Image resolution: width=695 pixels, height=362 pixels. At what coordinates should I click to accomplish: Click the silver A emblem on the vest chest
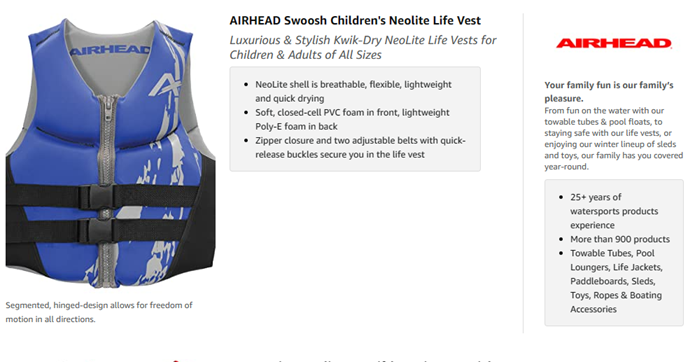point(165,85)
